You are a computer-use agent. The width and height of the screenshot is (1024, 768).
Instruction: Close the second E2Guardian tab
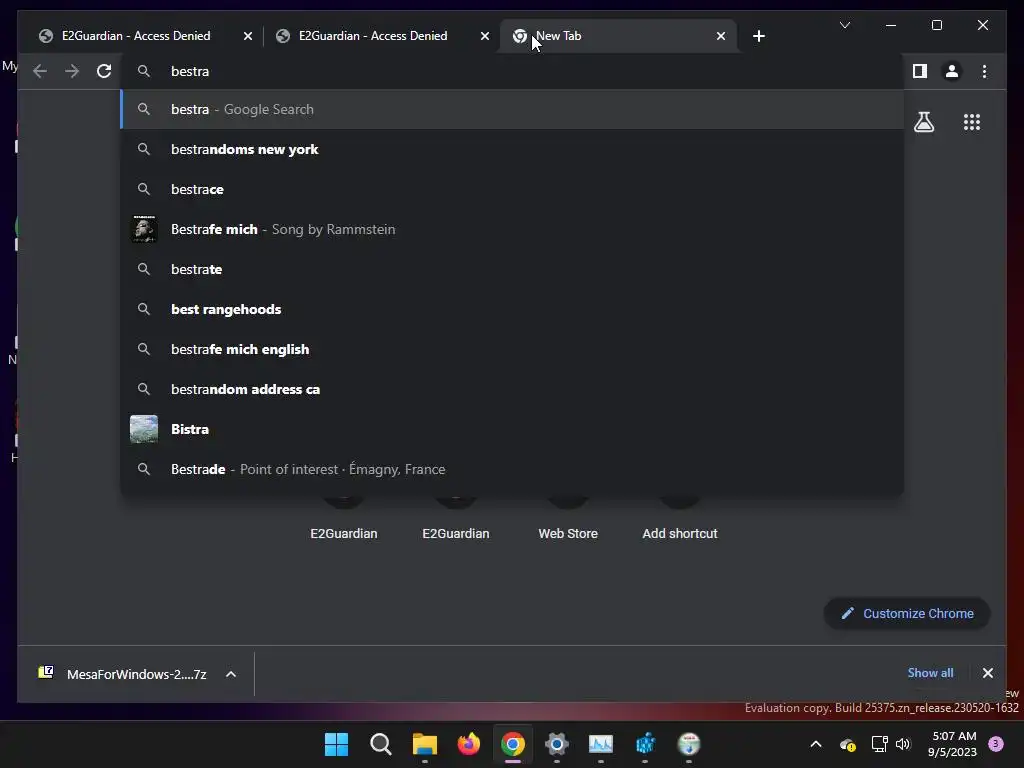click(x=485, y=36)
